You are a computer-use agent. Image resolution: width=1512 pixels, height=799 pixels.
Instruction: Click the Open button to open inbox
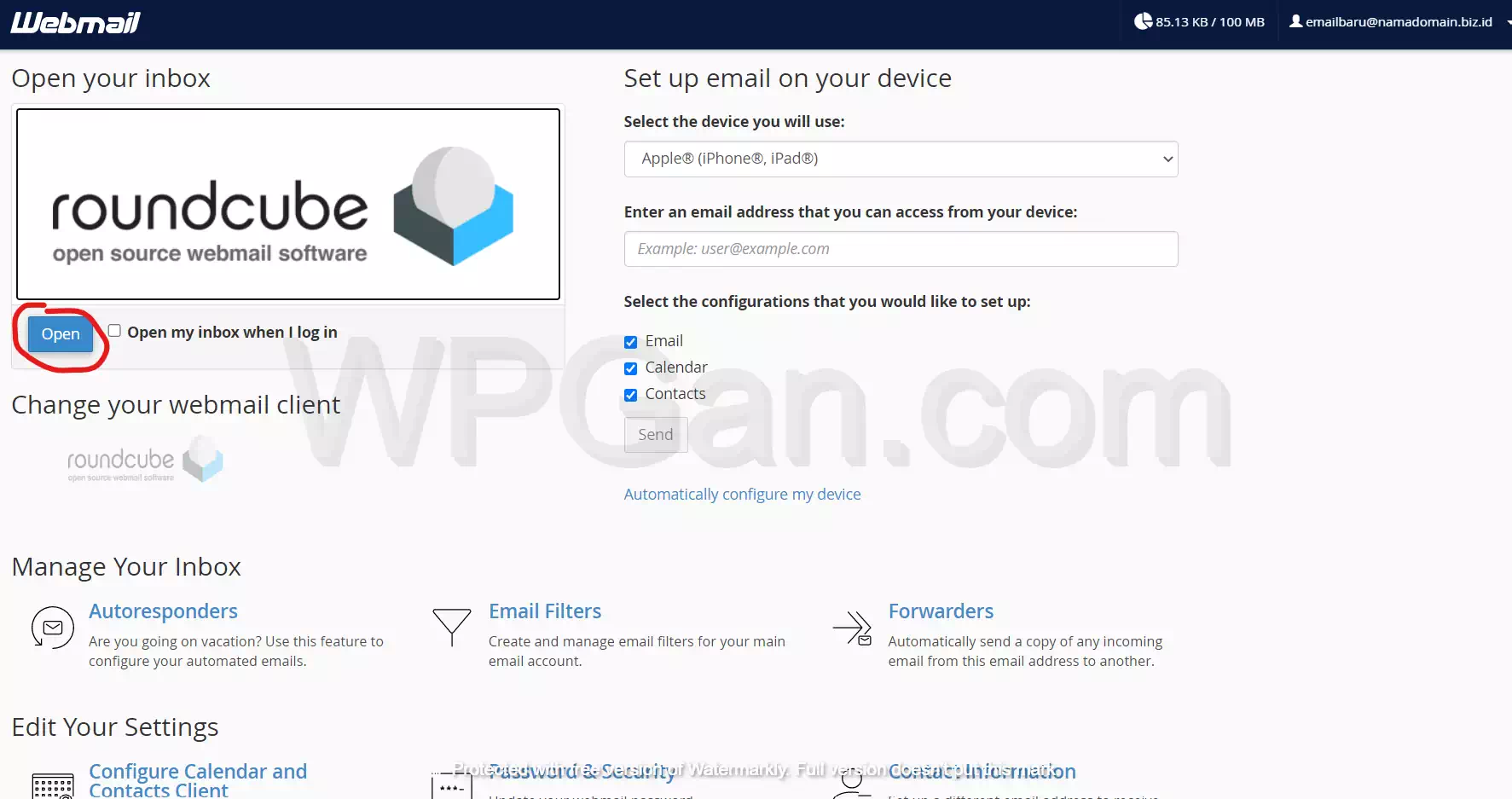pyautogui.click(x=61, y=334)
